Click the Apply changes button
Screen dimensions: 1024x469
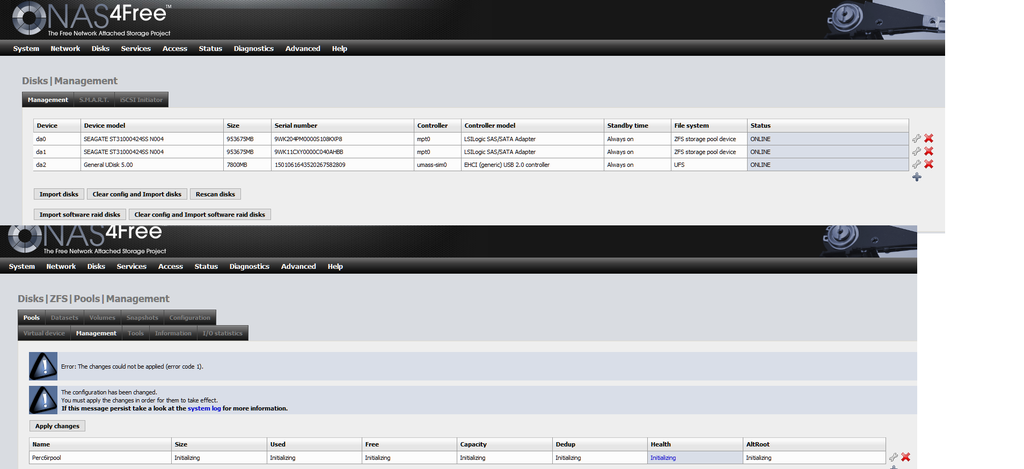pyautogui.click(x=58, y=426)
